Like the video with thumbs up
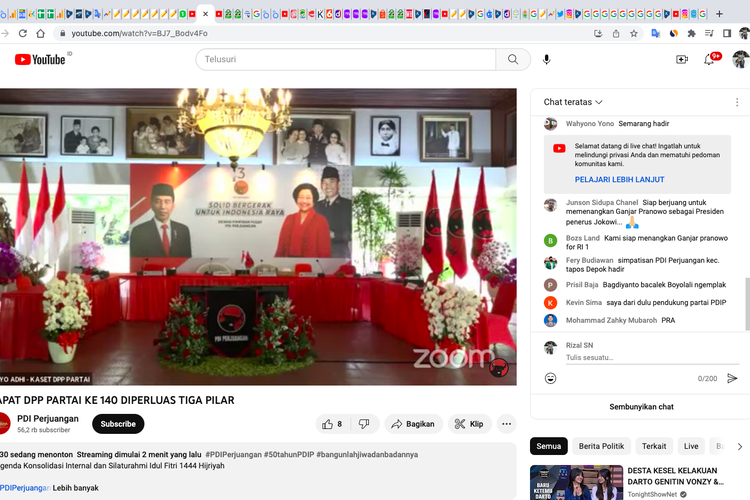This screenshot has height=500, width=750. pyautogui.click(x=331, y=424)
